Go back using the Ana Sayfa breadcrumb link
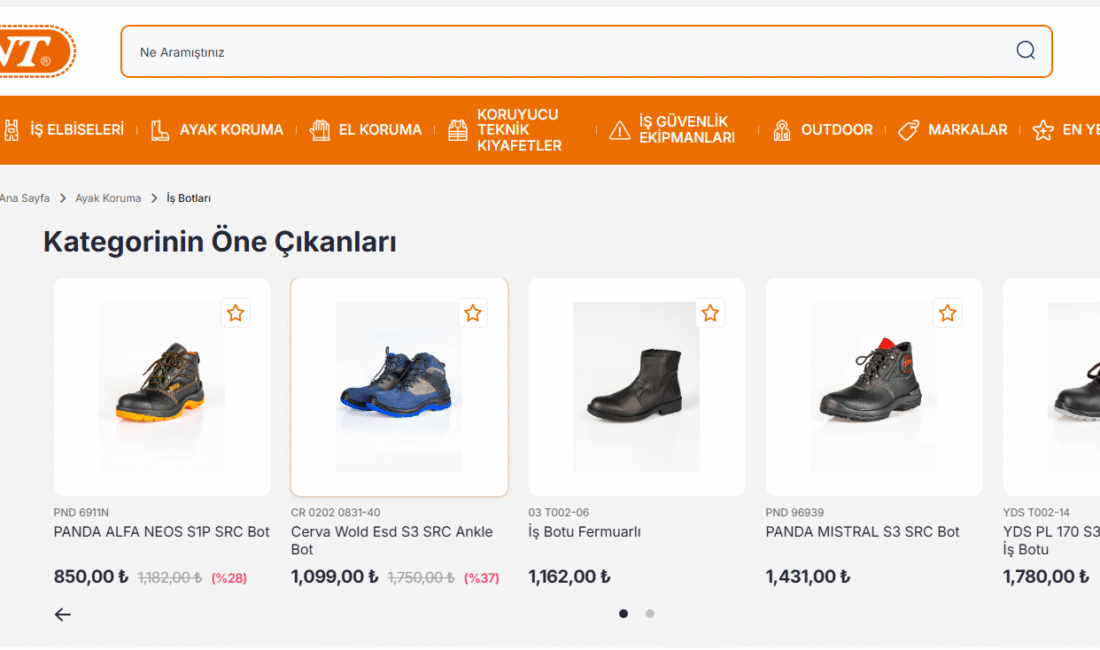Viewport: 1100px width, 650px height. (x=24, y=198)
